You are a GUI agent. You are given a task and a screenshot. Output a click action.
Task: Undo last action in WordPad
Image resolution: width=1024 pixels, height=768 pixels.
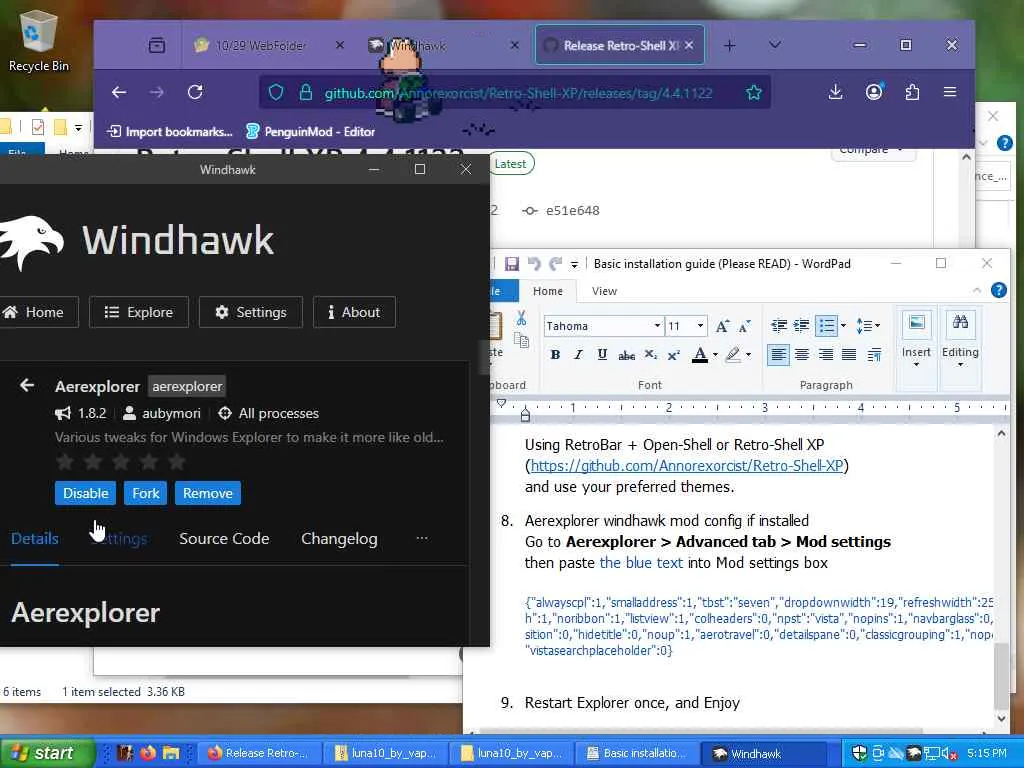534,264
